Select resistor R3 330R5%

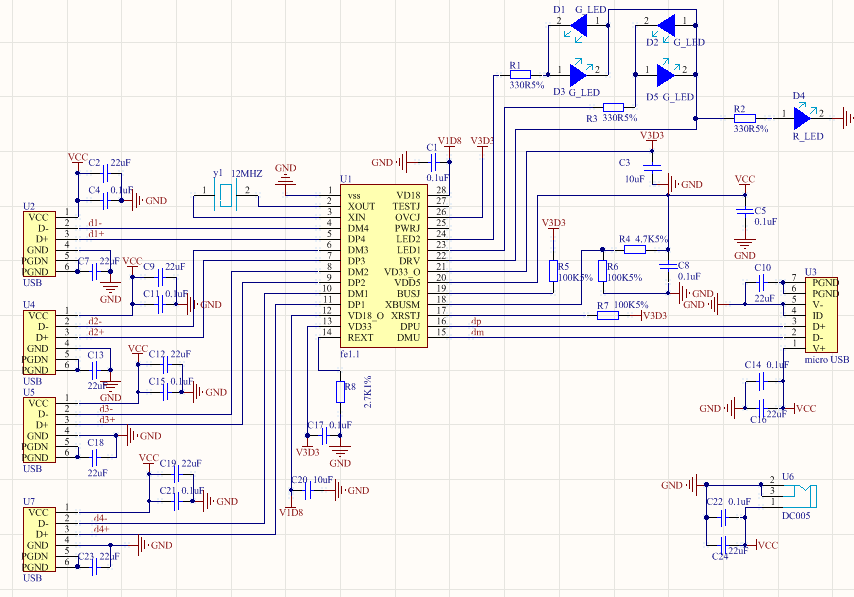coord(613,107)
